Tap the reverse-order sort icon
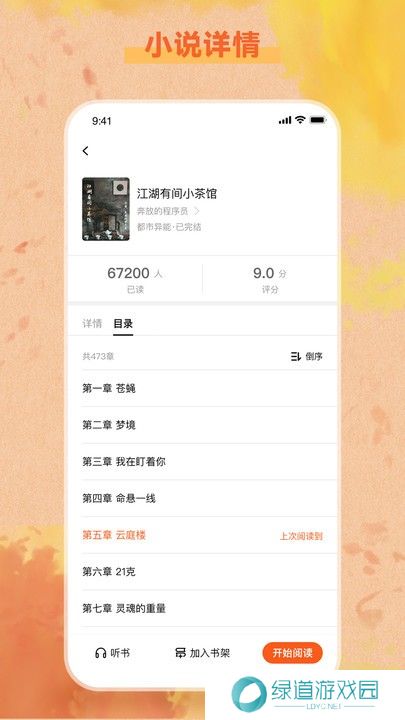Image resolution: width=405 pixels, height=720 pixels. pyautogui.click(x=296, y=356)
